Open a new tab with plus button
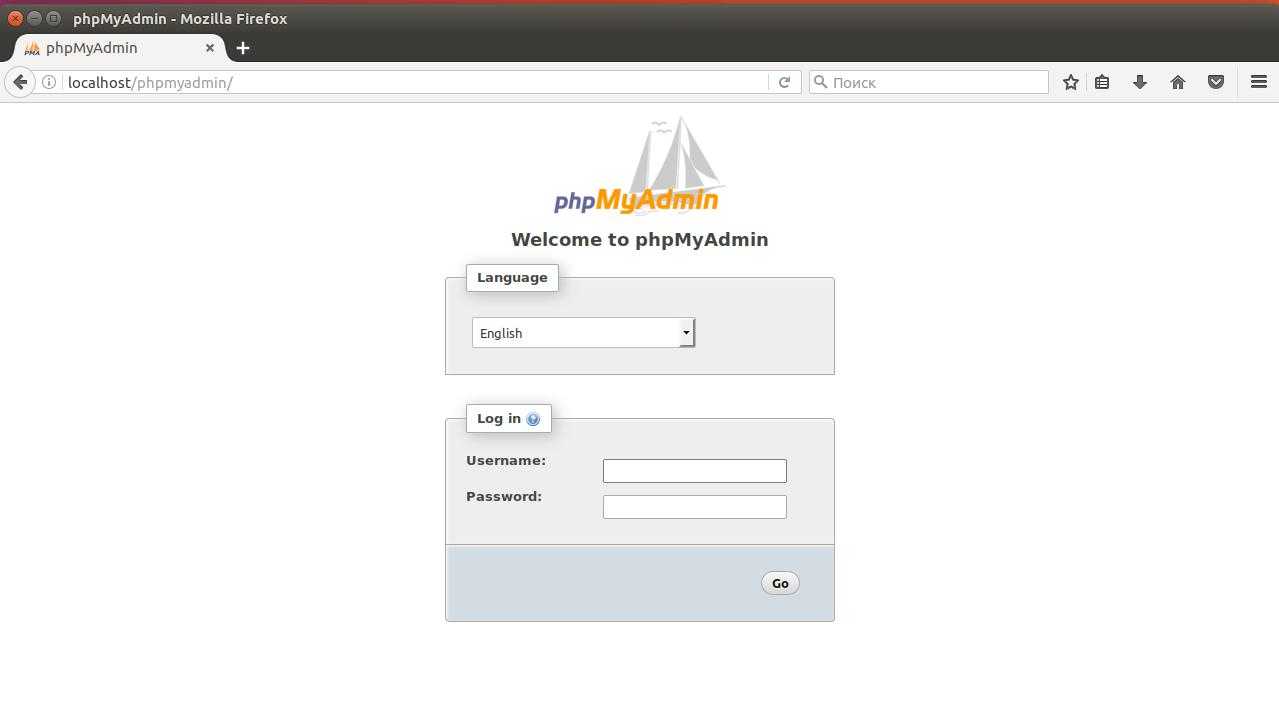 coord(243,48)
